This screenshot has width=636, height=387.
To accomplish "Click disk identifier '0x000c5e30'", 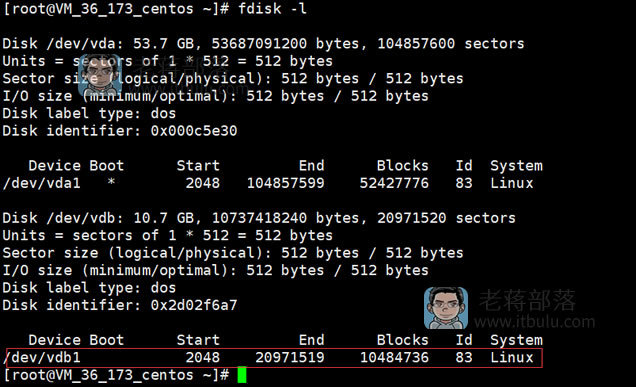I will (x=194, y=131).
